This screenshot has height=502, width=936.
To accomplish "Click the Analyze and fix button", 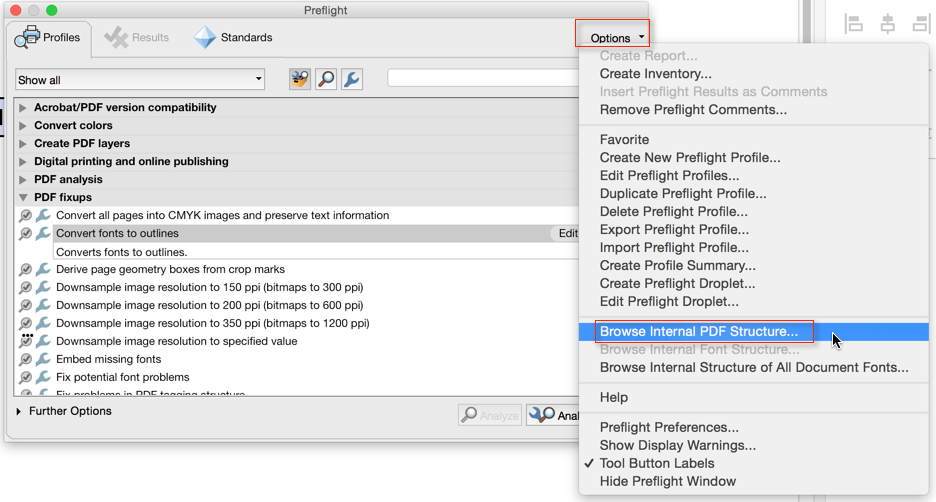I will click(553, 415).
